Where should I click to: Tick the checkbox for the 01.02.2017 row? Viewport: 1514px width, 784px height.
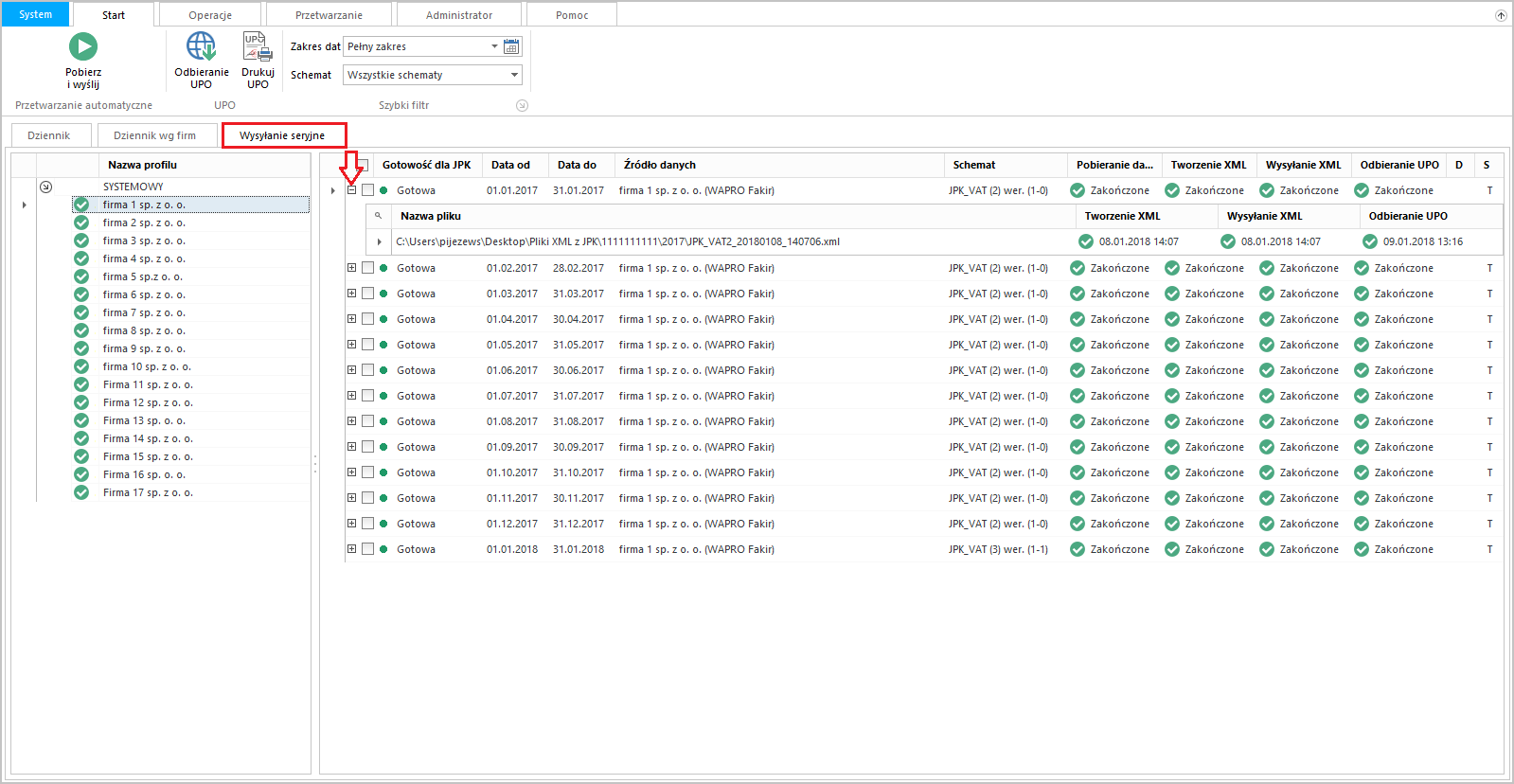click(x=368, y=268)
